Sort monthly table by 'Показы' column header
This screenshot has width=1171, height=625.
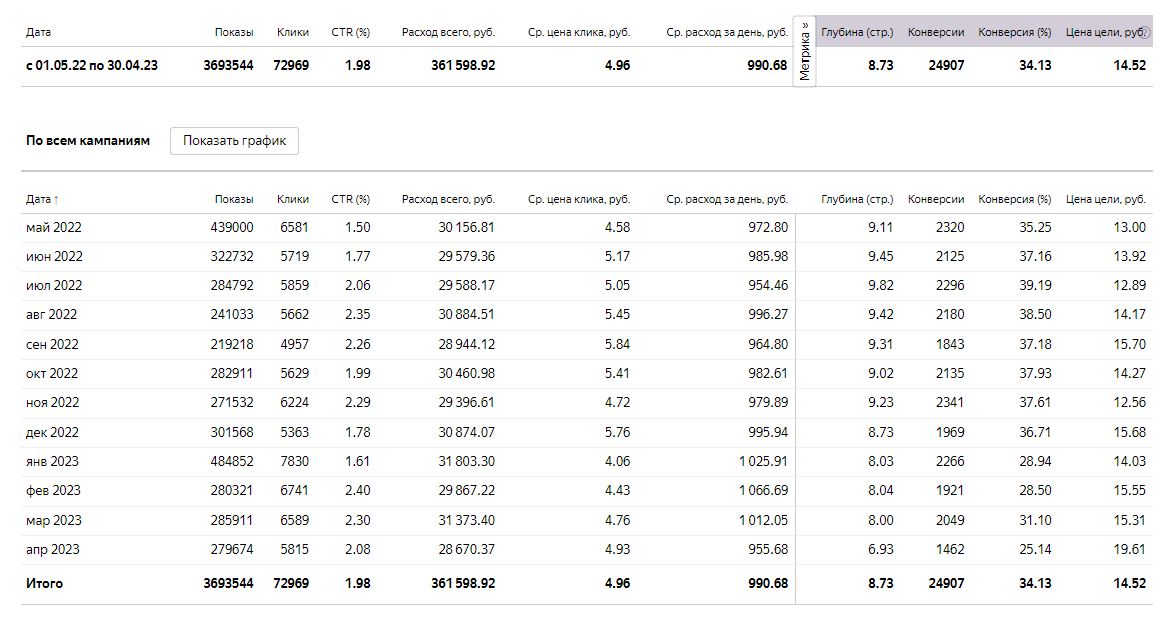[234, 199]
